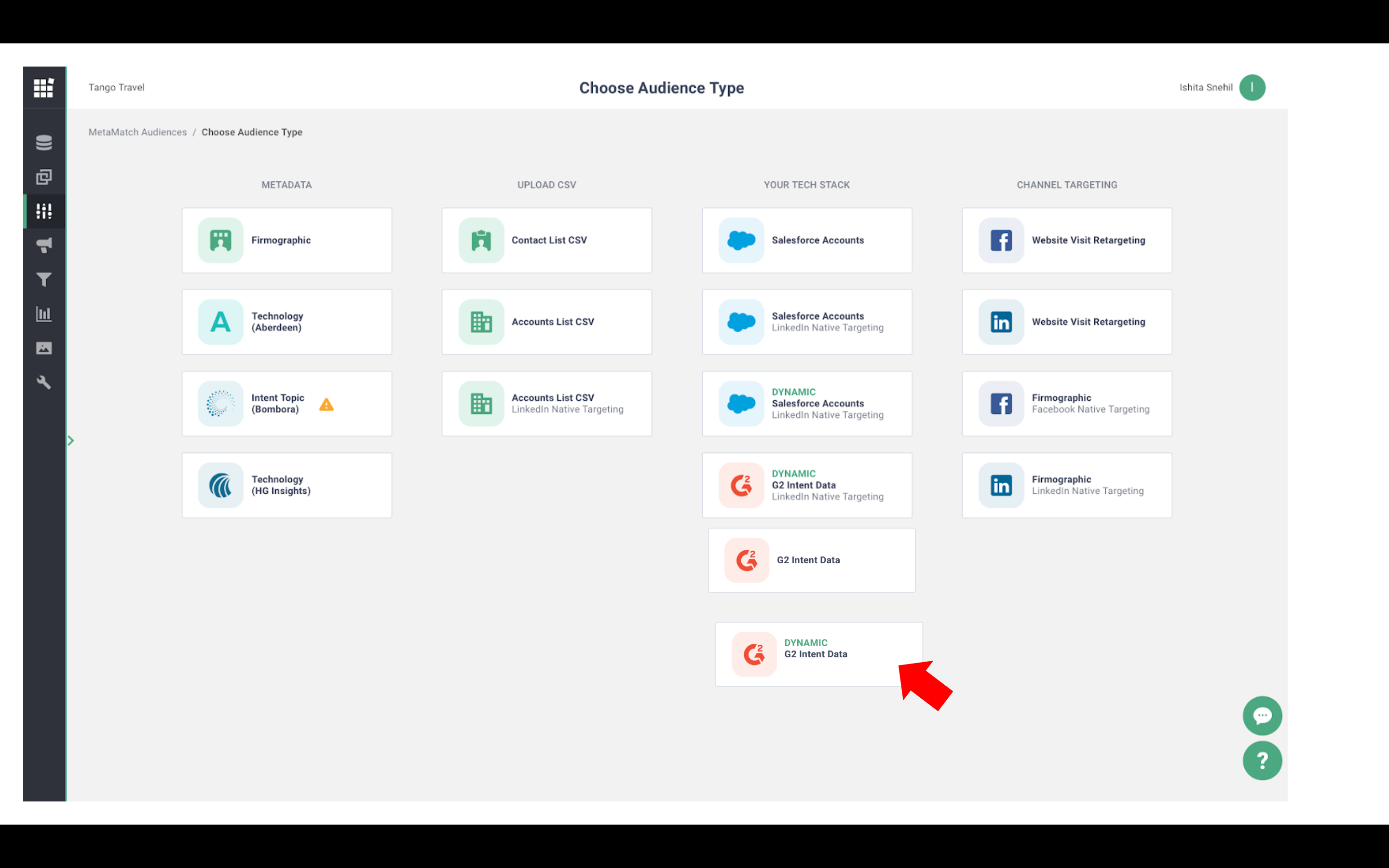Click the Facebook icon on Website Visit Retargeting
Screen dimensions: 1389x868
point(1001,241)
